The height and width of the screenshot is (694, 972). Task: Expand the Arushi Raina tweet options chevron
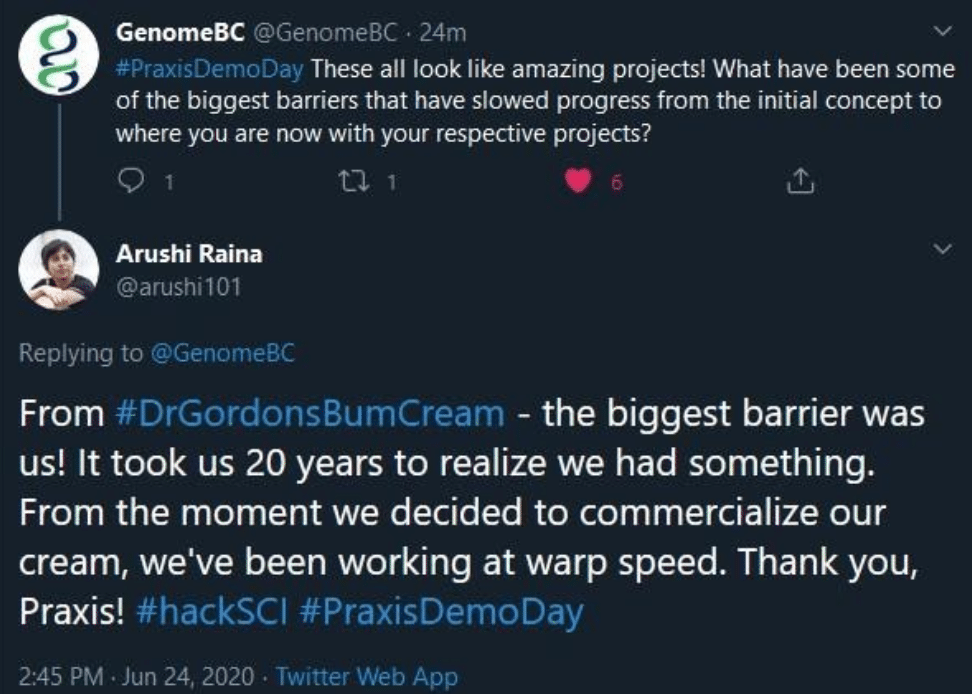941,249
